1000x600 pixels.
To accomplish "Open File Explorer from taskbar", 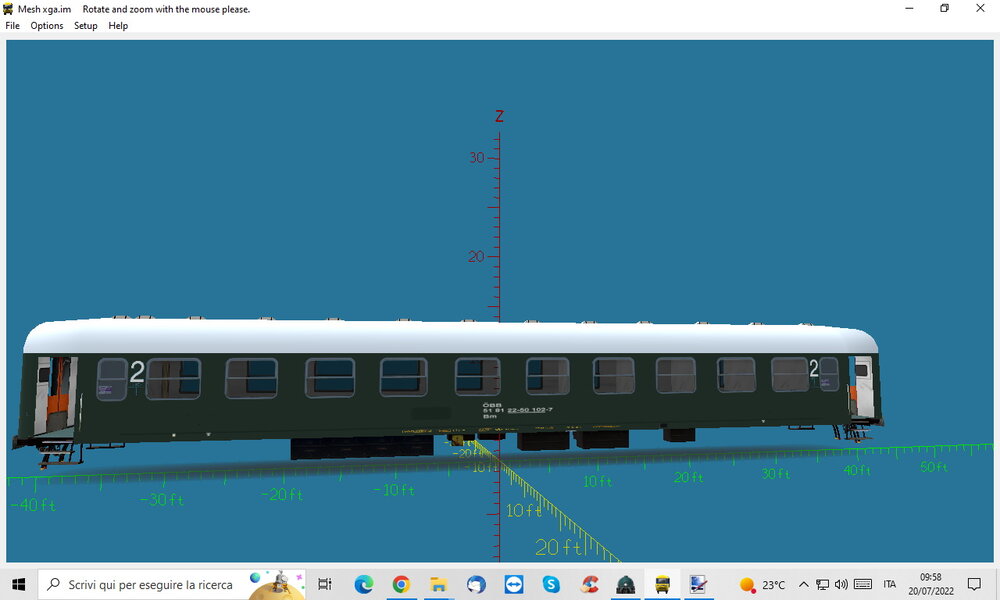I will click(x=438, y=584).
